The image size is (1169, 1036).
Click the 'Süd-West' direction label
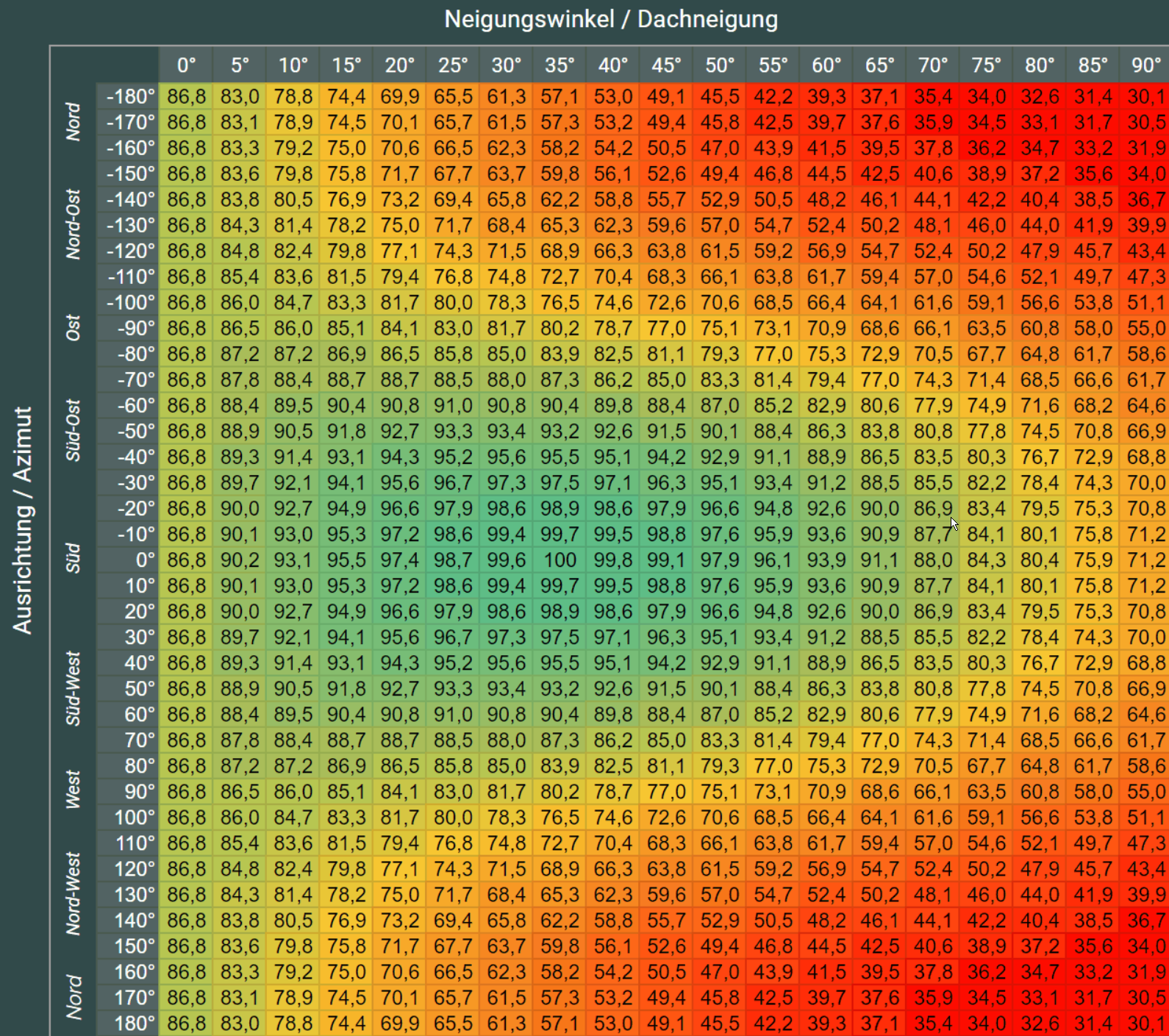[73, 688]
